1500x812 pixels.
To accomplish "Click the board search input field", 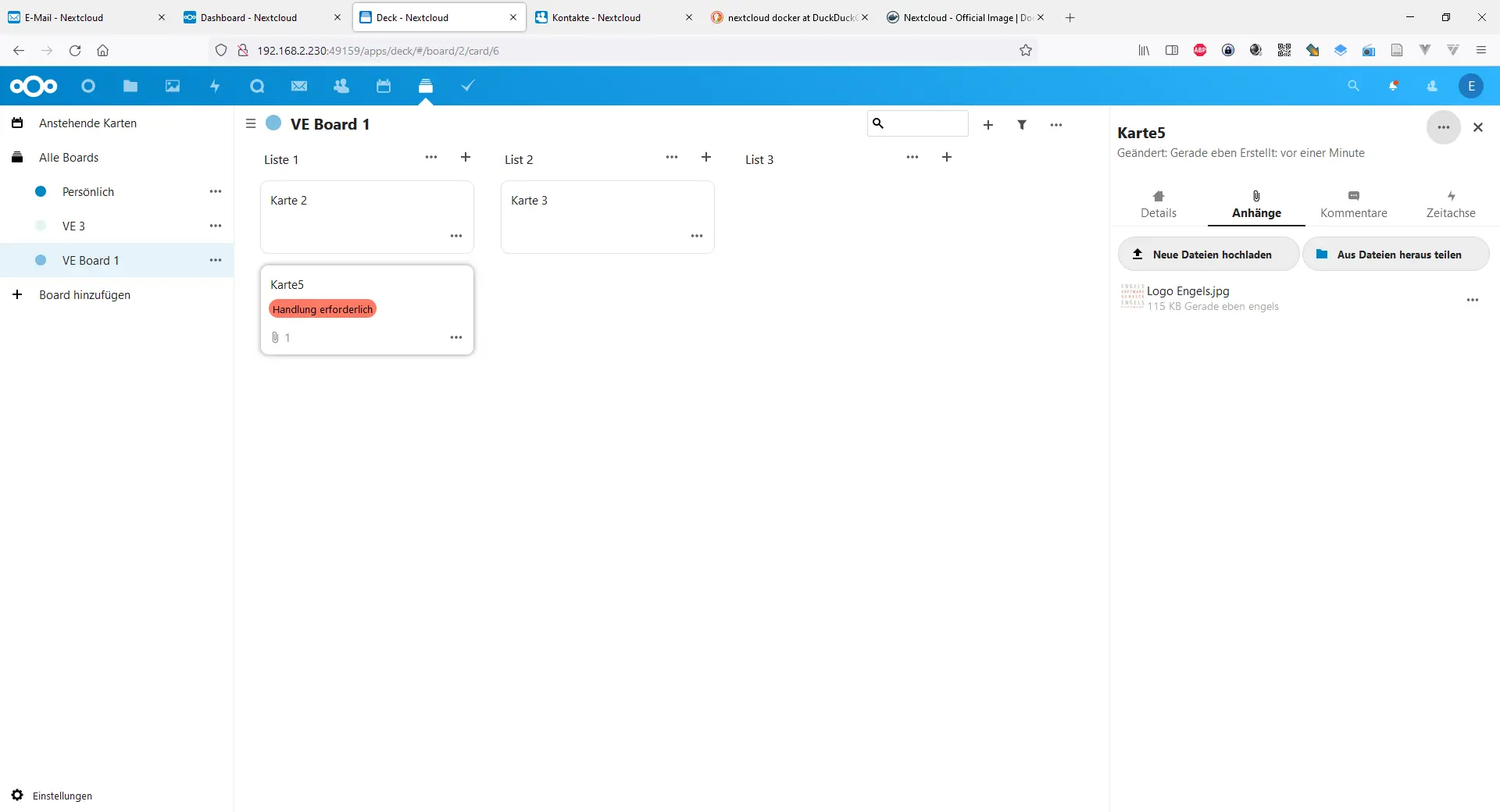I will 918,123.
